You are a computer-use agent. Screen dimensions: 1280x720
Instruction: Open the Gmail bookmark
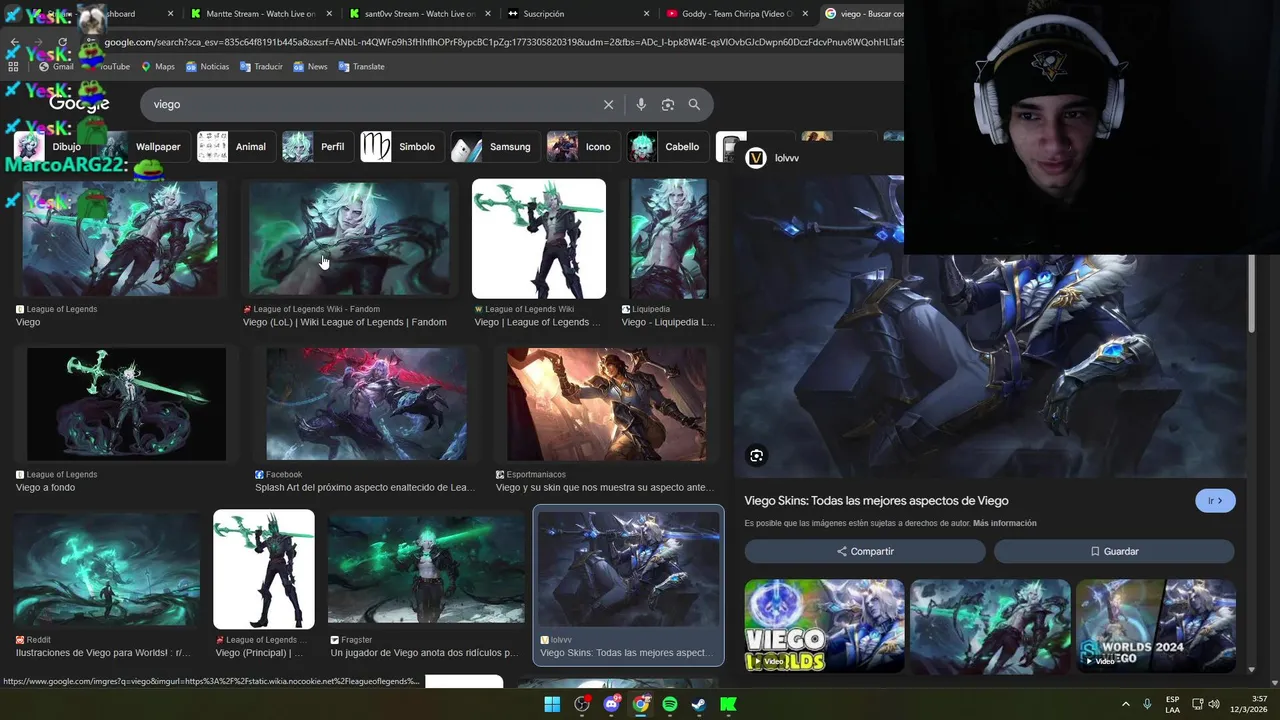[56, 66]
